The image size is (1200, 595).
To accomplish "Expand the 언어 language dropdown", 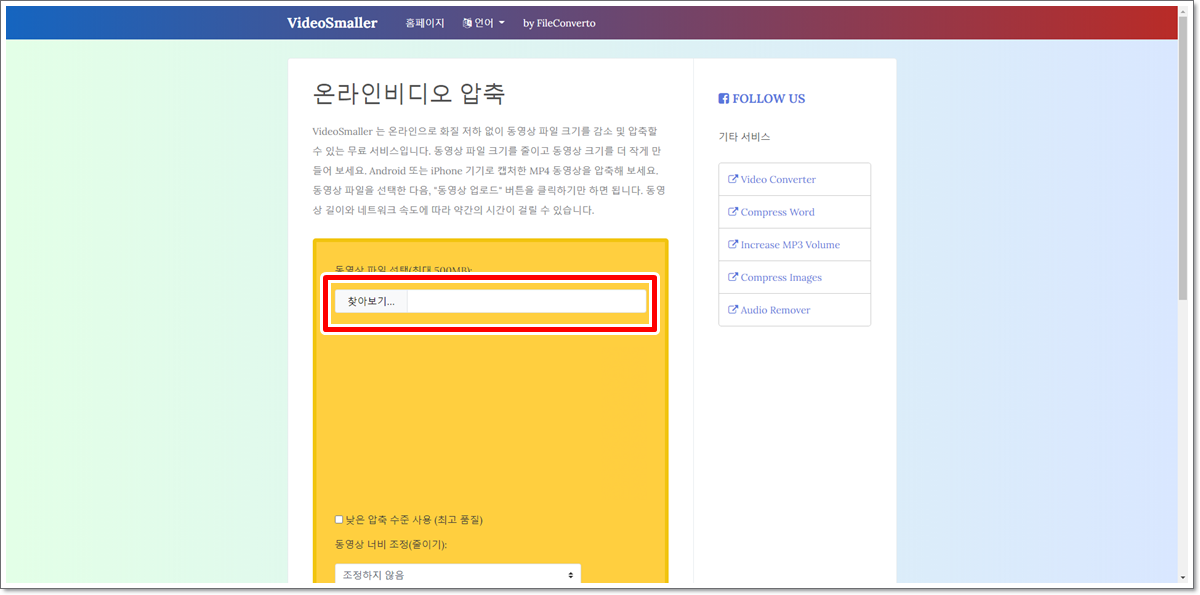I will coord(484,23).
